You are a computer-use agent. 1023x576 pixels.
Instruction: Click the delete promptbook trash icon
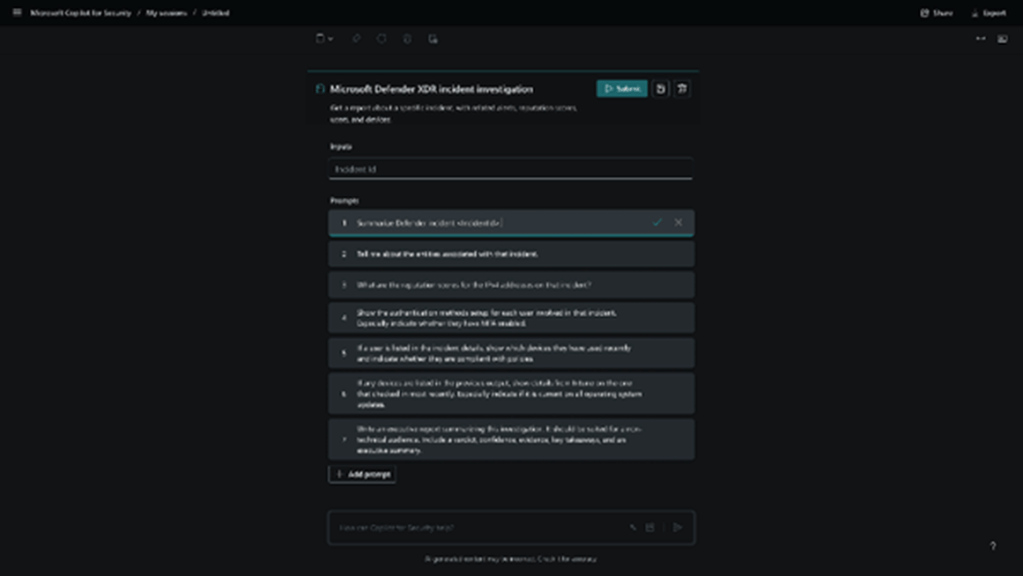point(682,89)
